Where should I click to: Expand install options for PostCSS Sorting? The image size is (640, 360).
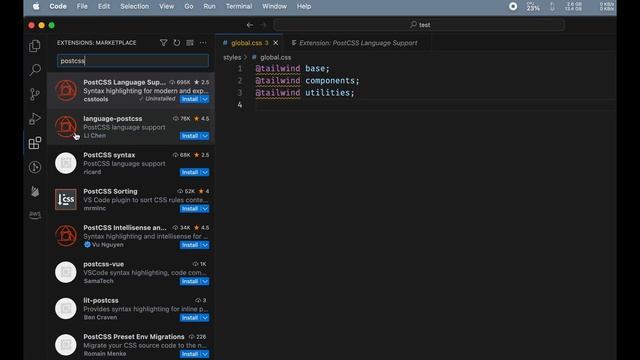(x=205, y=208)
